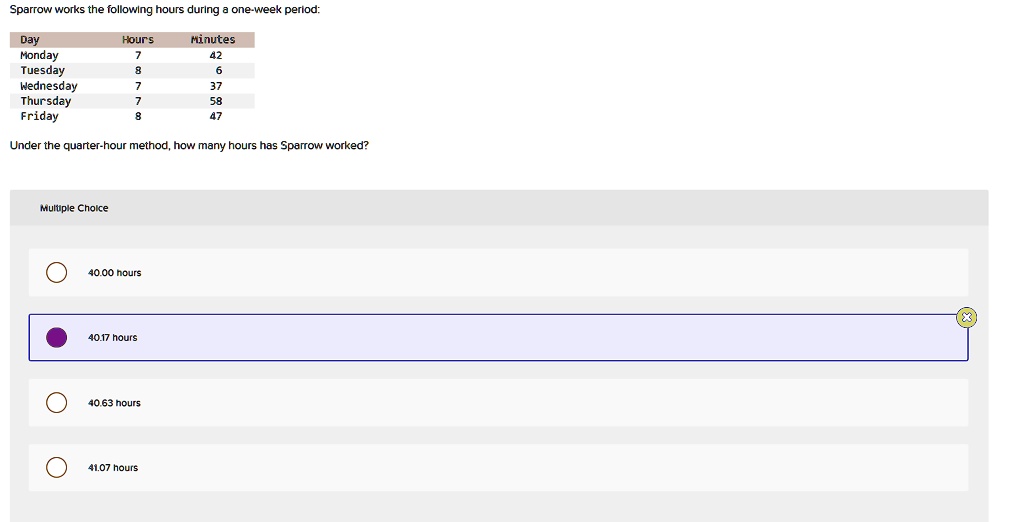This screenshot has width=1024, height=522.
Task: Click the selected 40.17 hours radio button
Action: (57, 338)
